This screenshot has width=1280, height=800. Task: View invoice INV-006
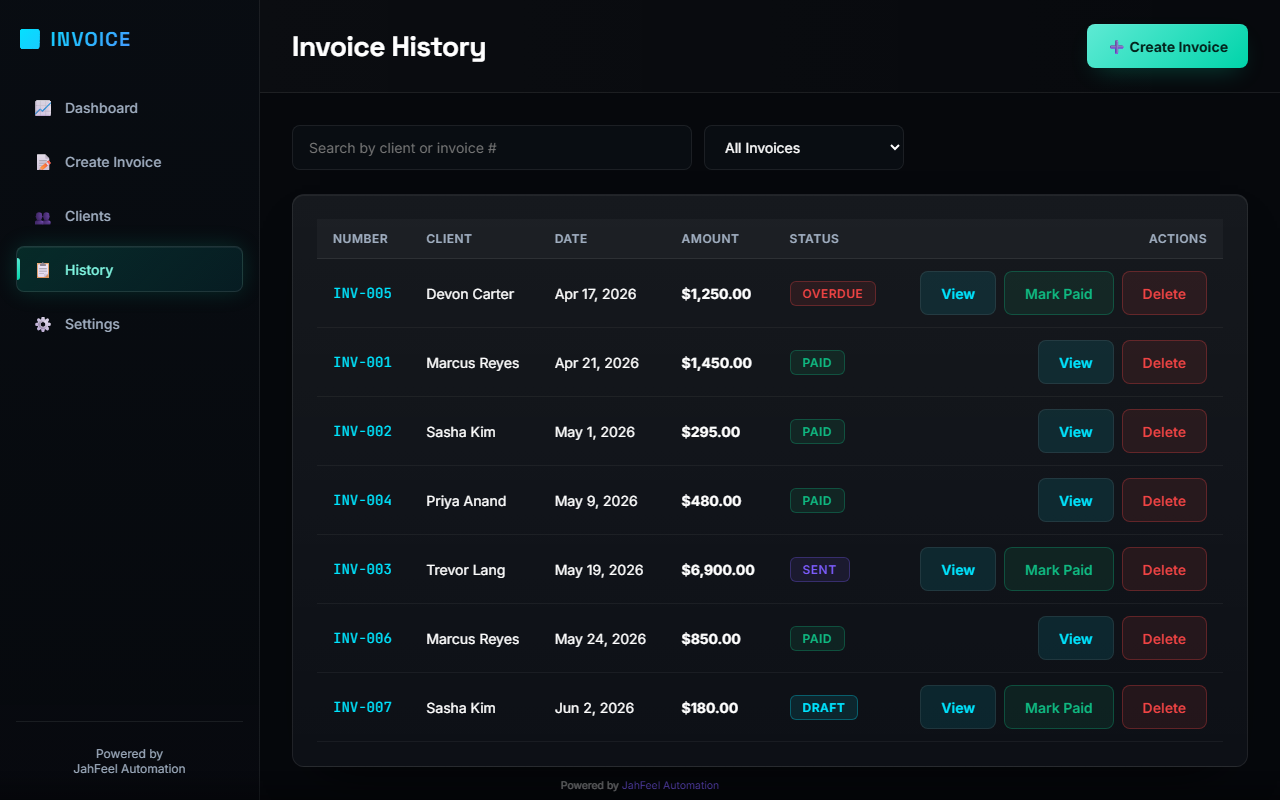(x=1076, y=638)
